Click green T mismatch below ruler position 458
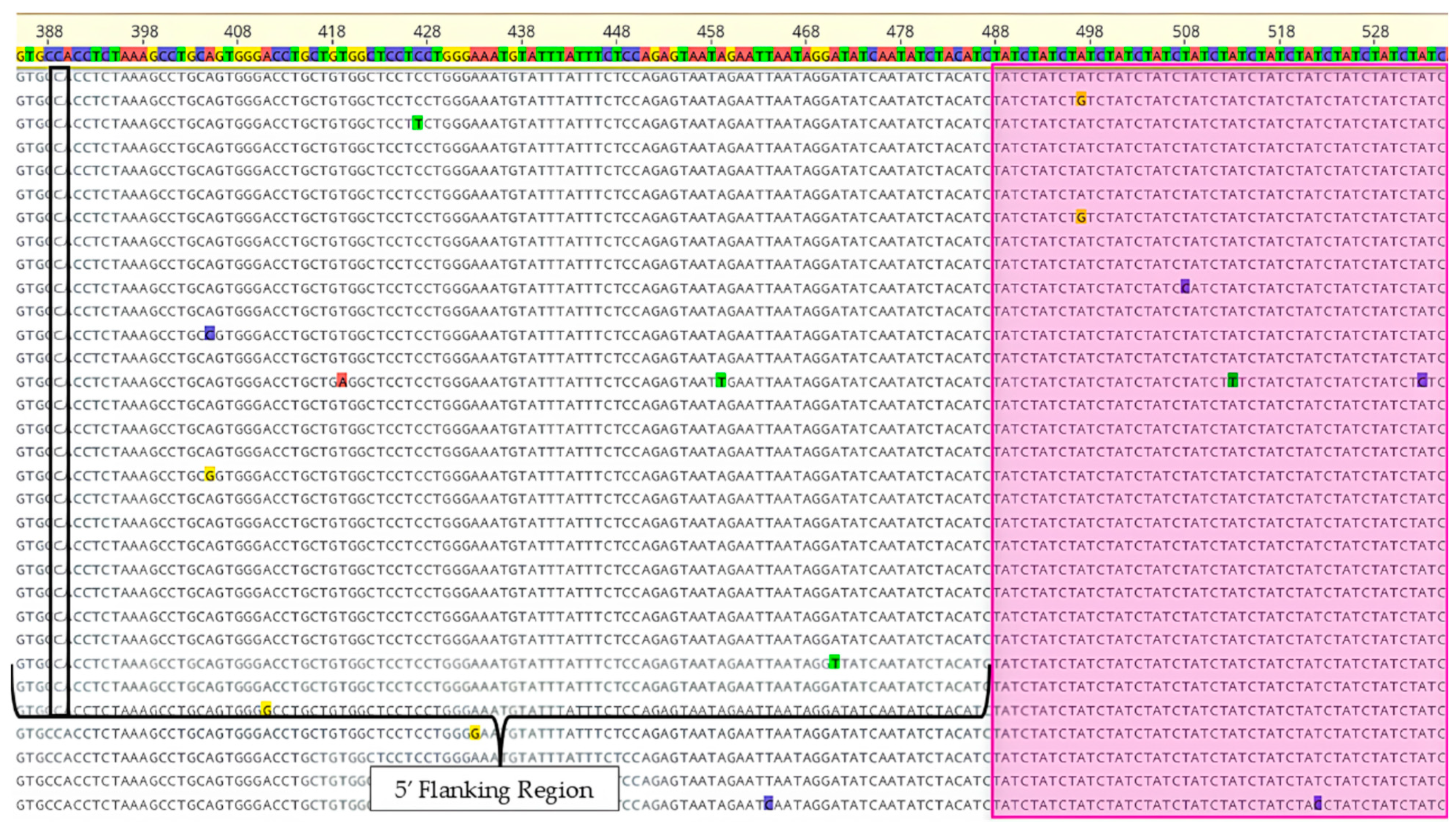 721,381
